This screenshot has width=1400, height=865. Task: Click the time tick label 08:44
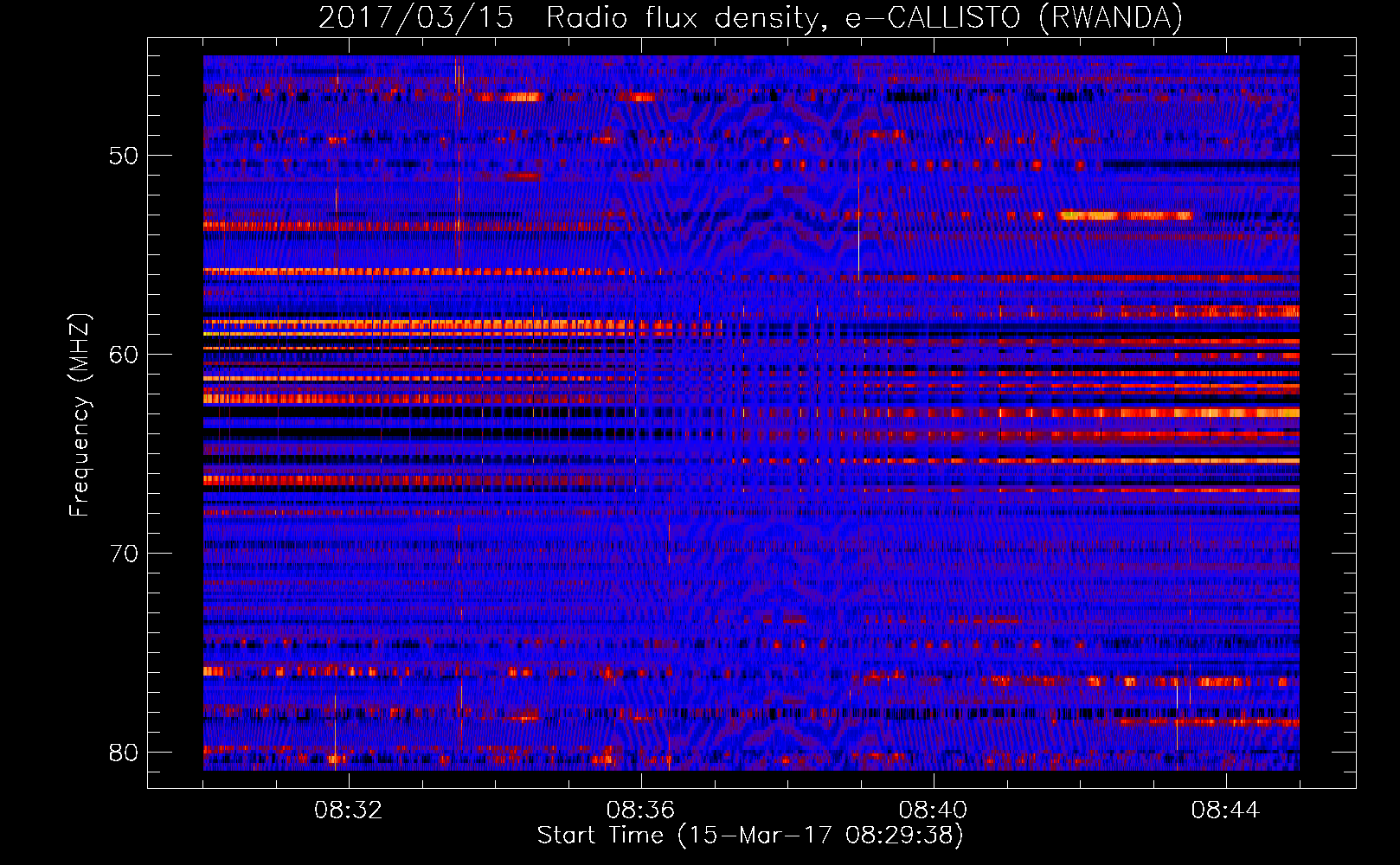click(x=1226, y=811)
